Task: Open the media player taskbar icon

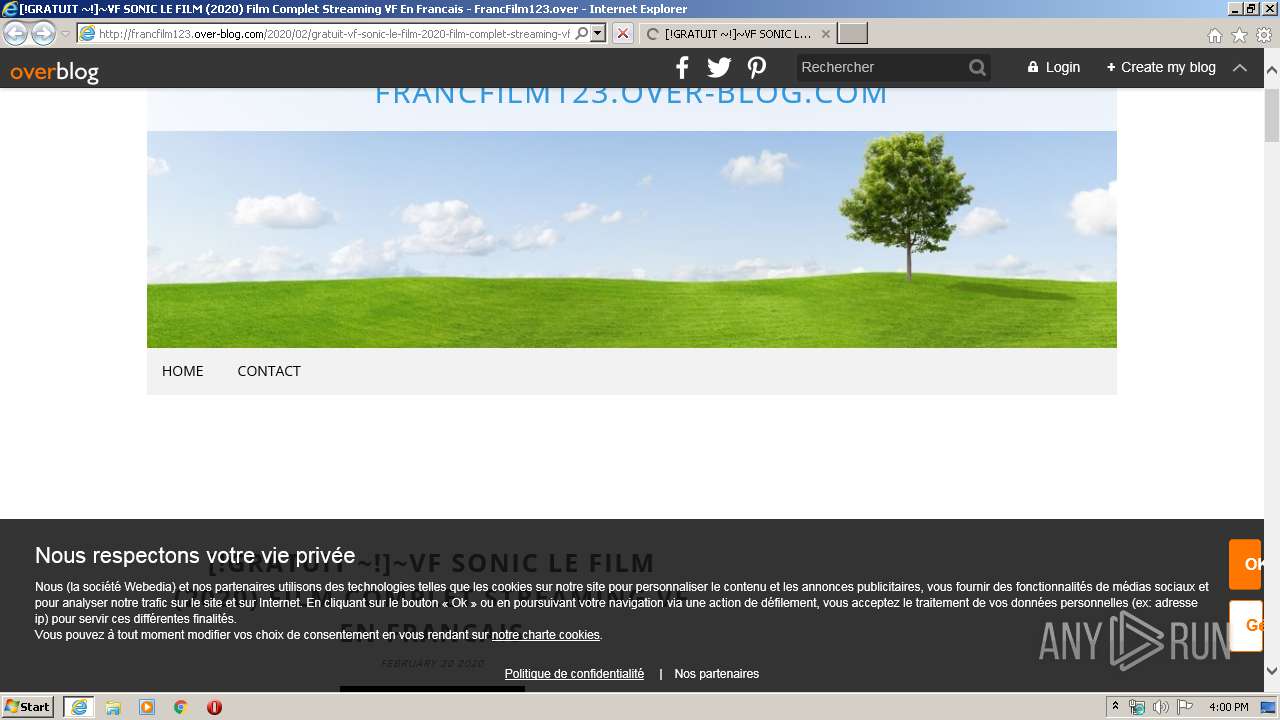Action: (147, 707)
